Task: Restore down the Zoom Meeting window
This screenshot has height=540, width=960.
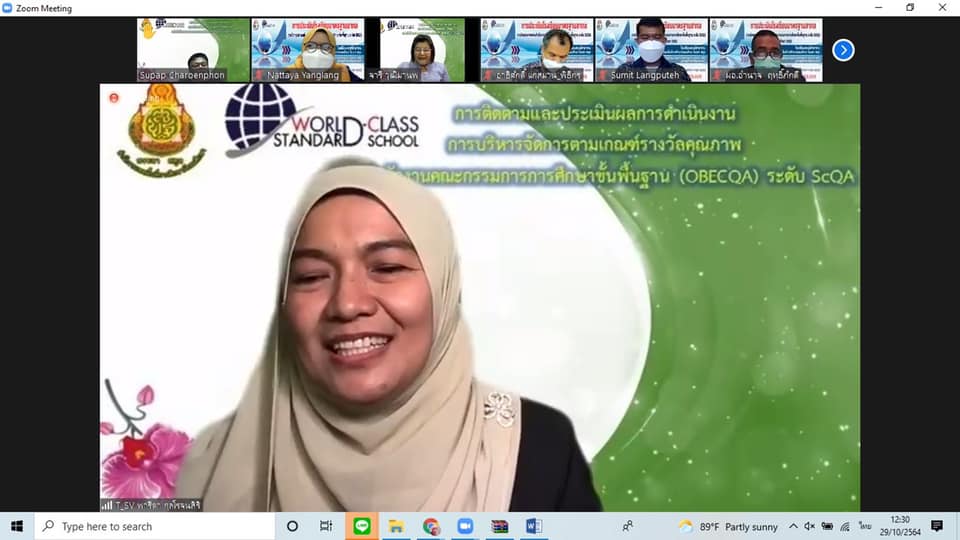Action: [x=910, y=8]
